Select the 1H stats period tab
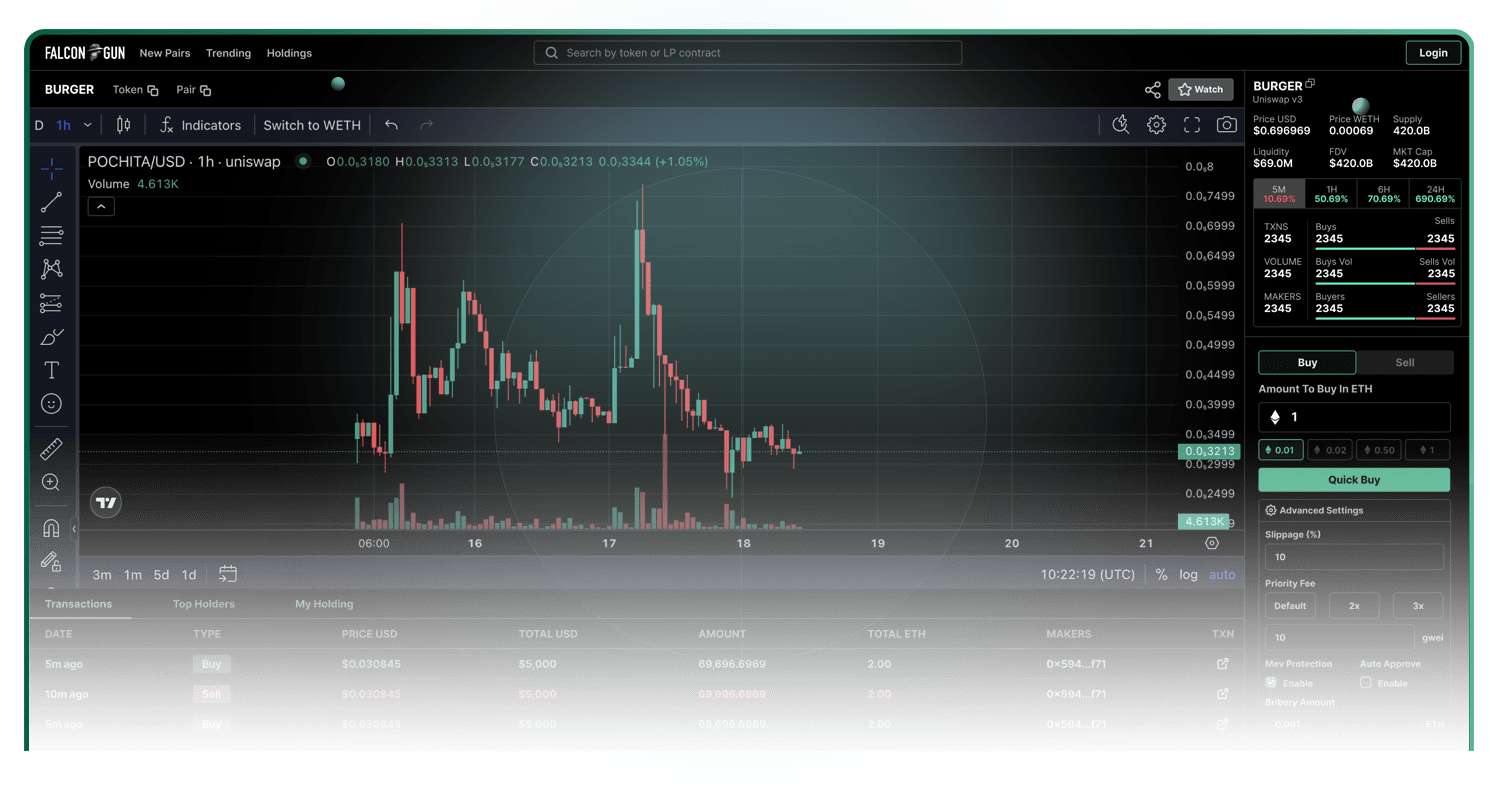The width and height of the screenshot is (1498, 801). click(x=1332, y=193)
